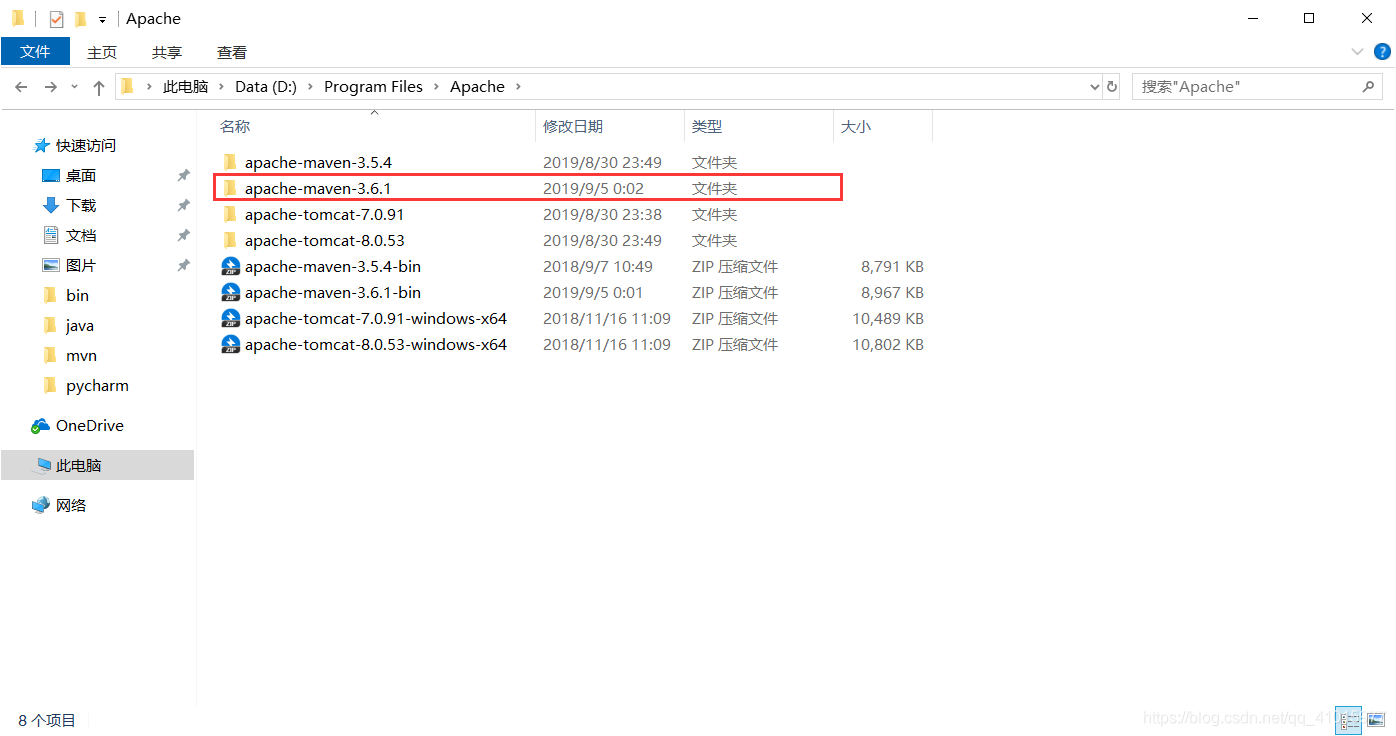Click Program Files breadcrumb in address bar

(x=373, y=87)
